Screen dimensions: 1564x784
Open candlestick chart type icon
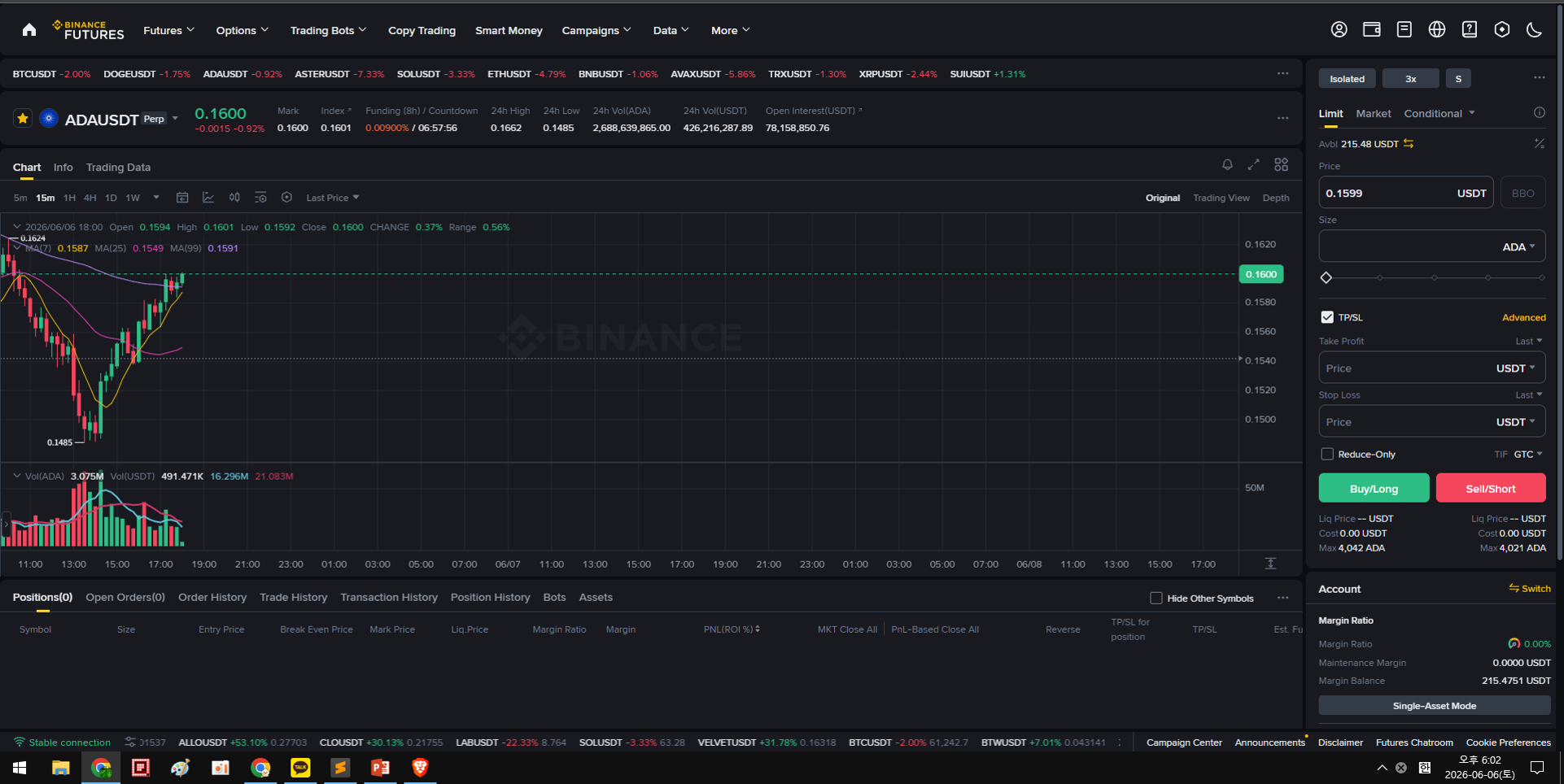(x=234, y=198)
